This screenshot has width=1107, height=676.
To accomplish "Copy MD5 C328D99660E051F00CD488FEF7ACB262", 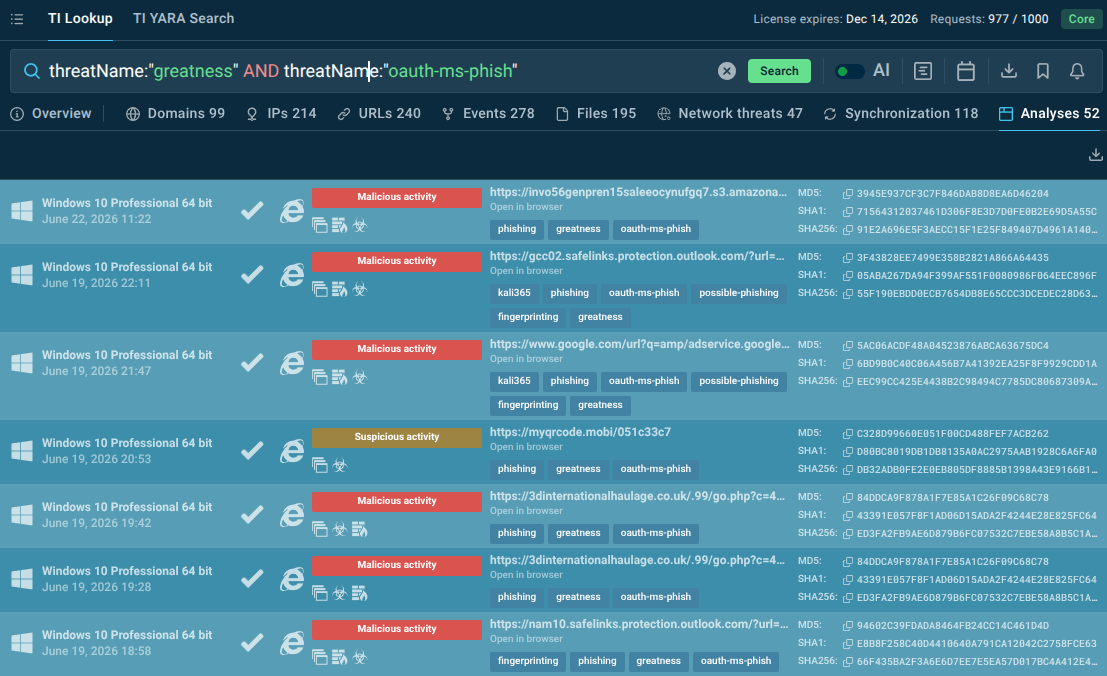I will [847, 434].
